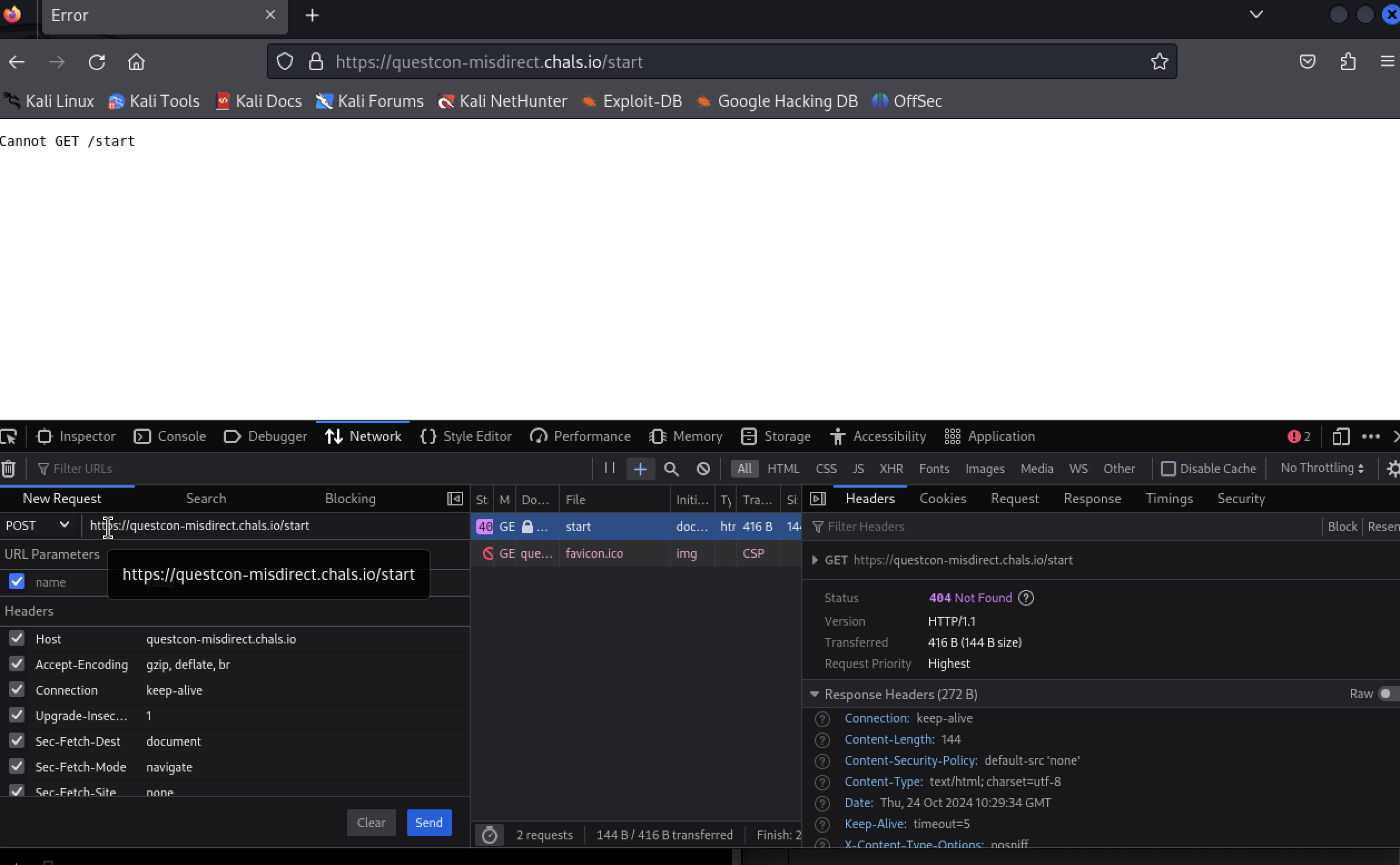1400x865 pixels.
Task: Toggle responsive design mode icon
Action: pos(1340,436)
